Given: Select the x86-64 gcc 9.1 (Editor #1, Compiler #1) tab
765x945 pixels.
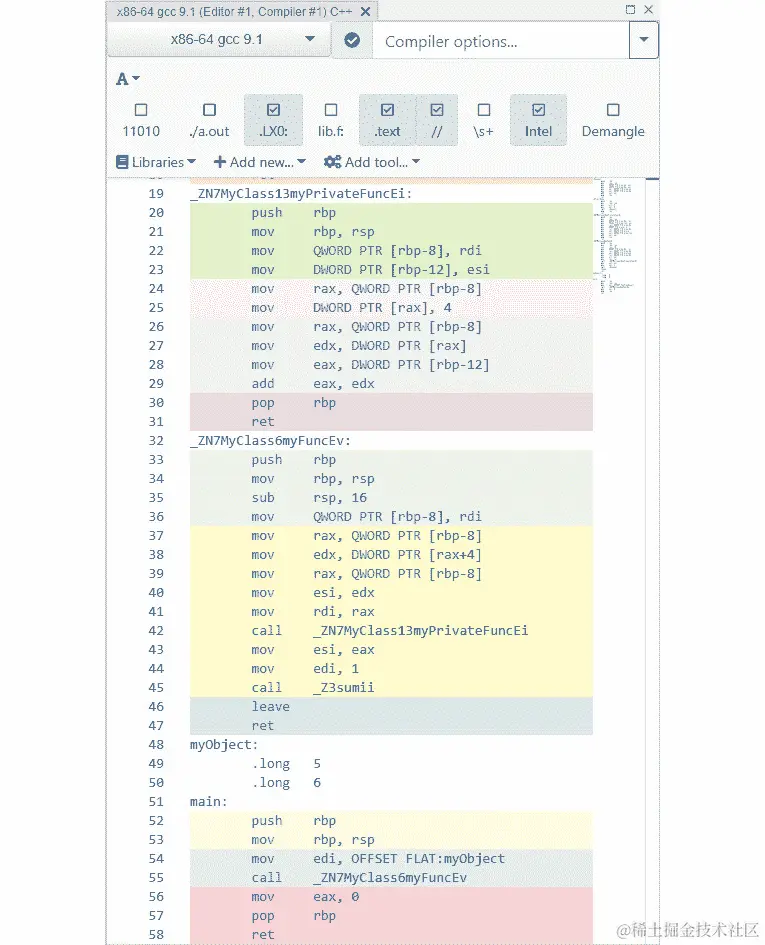Looking at the screenshot, I should [235, 11].
